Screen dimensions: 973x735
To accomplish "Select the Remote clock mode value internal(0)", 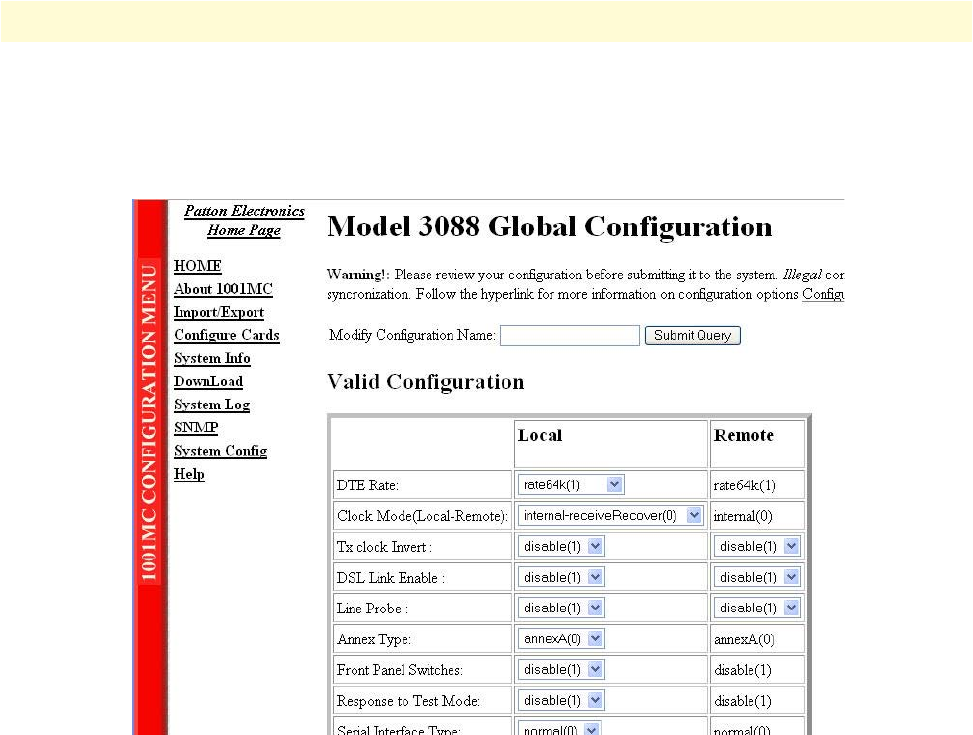I will (743, 516).
